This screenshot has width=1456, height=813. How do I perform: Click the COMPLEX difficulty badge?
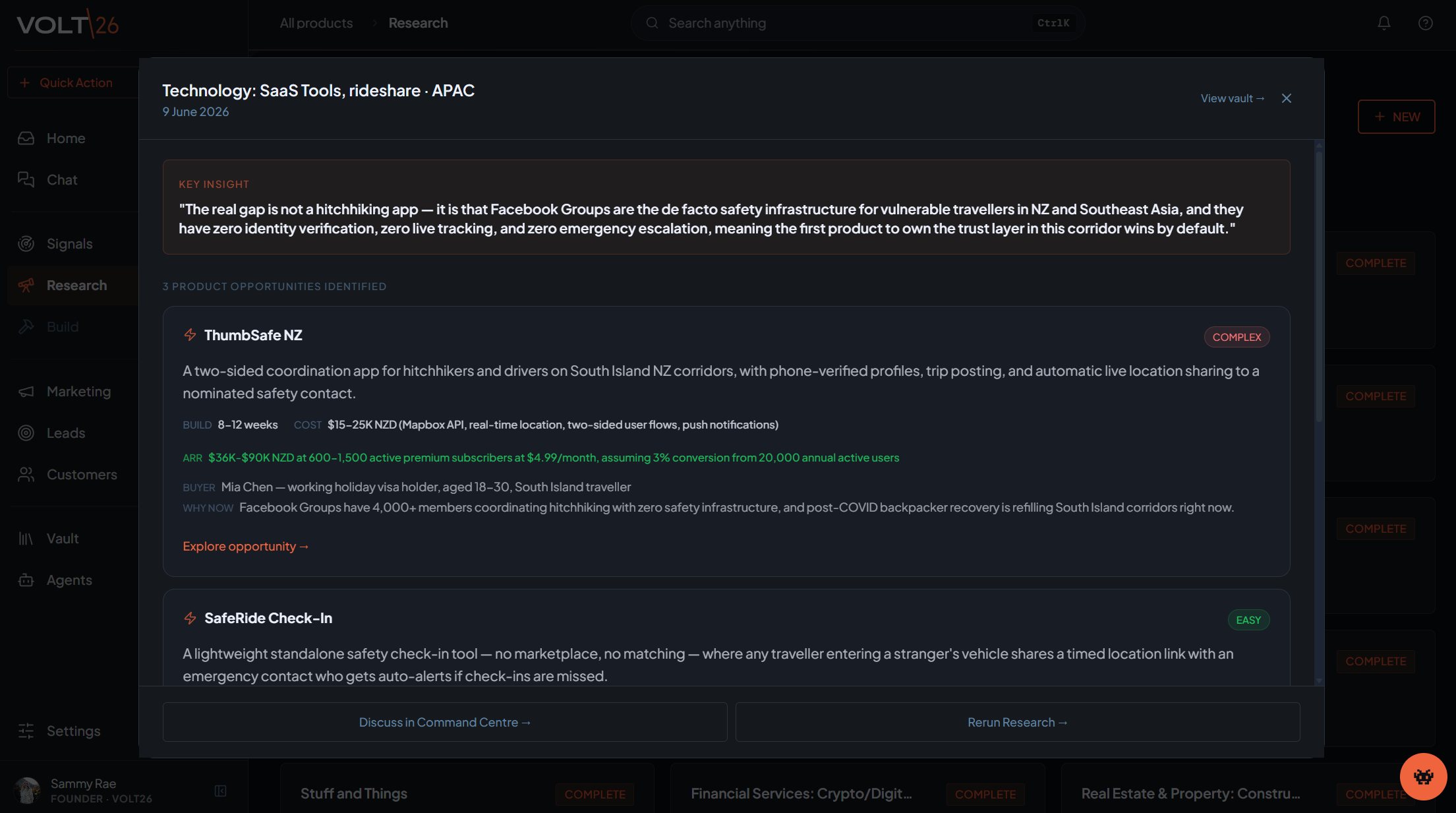coord(1237,337)
